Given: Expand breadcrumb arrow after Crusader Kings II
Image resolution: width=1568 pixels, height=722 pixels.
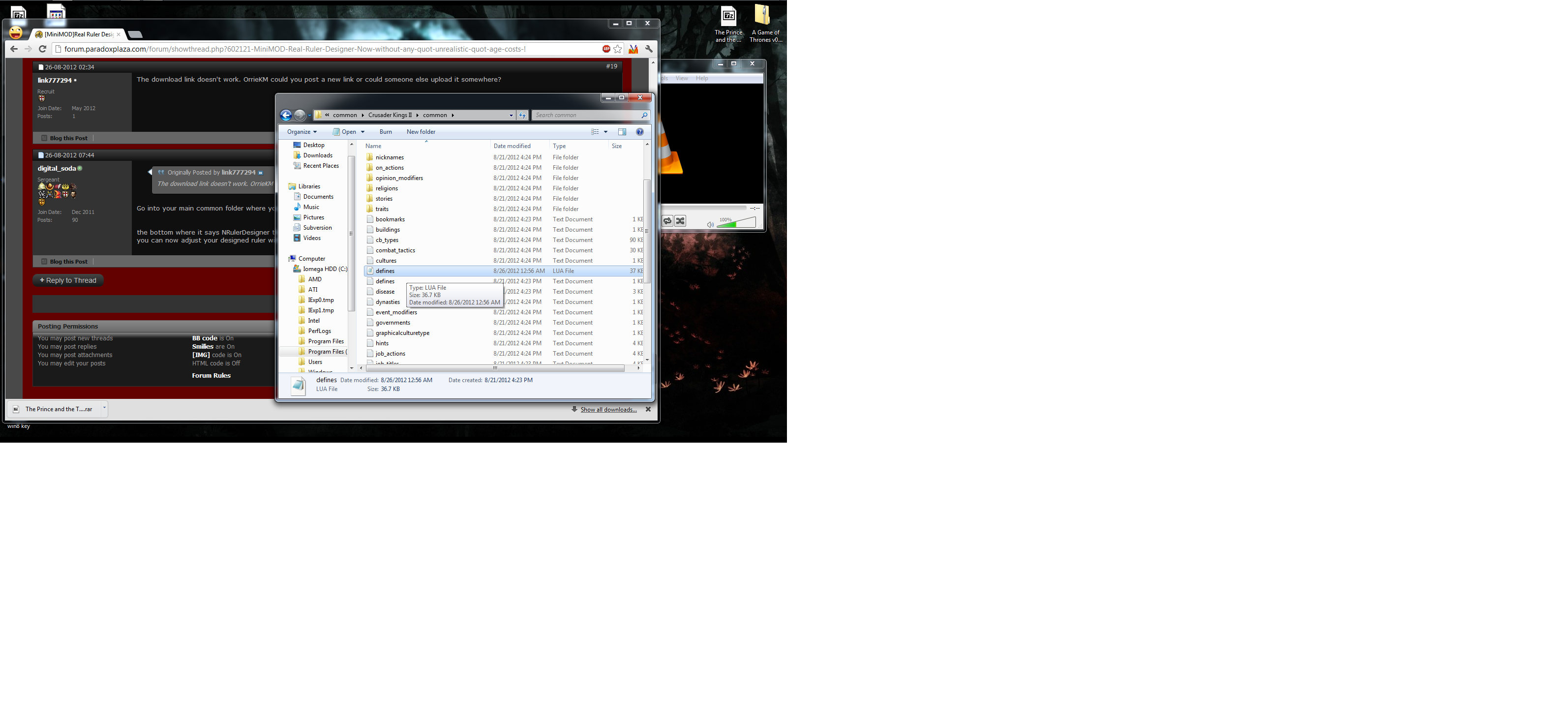Looking at the screenshot, I should pos(417,115).
